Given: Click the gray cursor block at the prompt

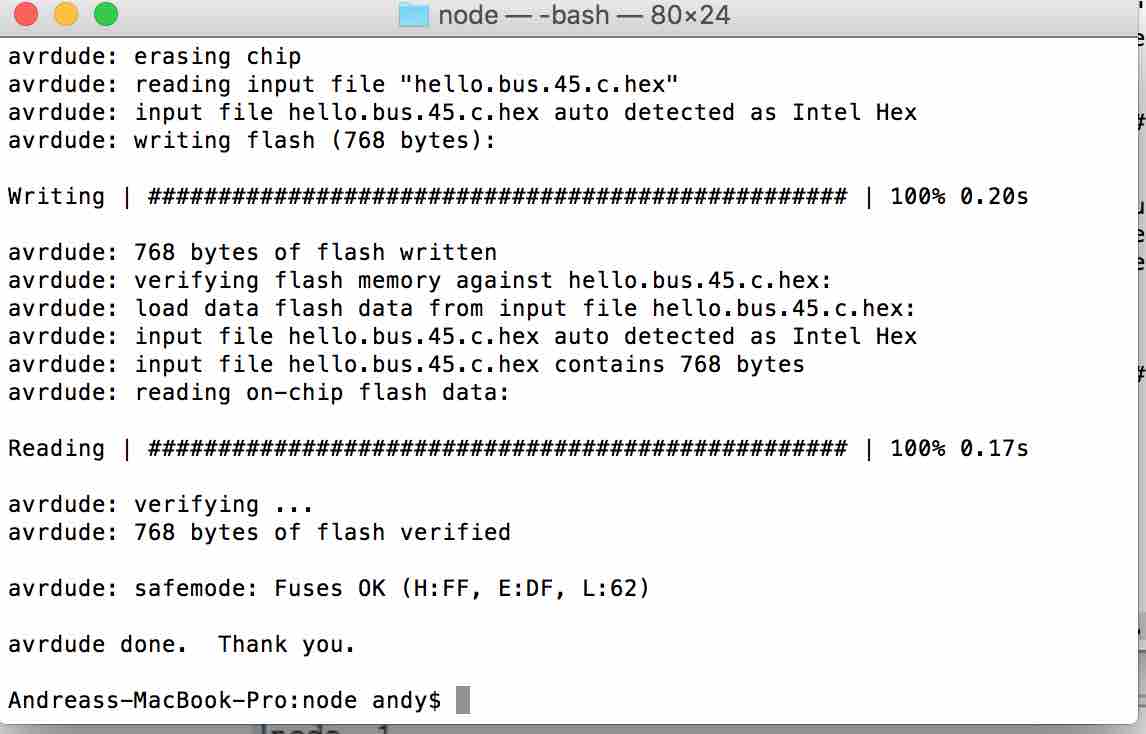Looking at the screenshot, I should click(463, 700).
